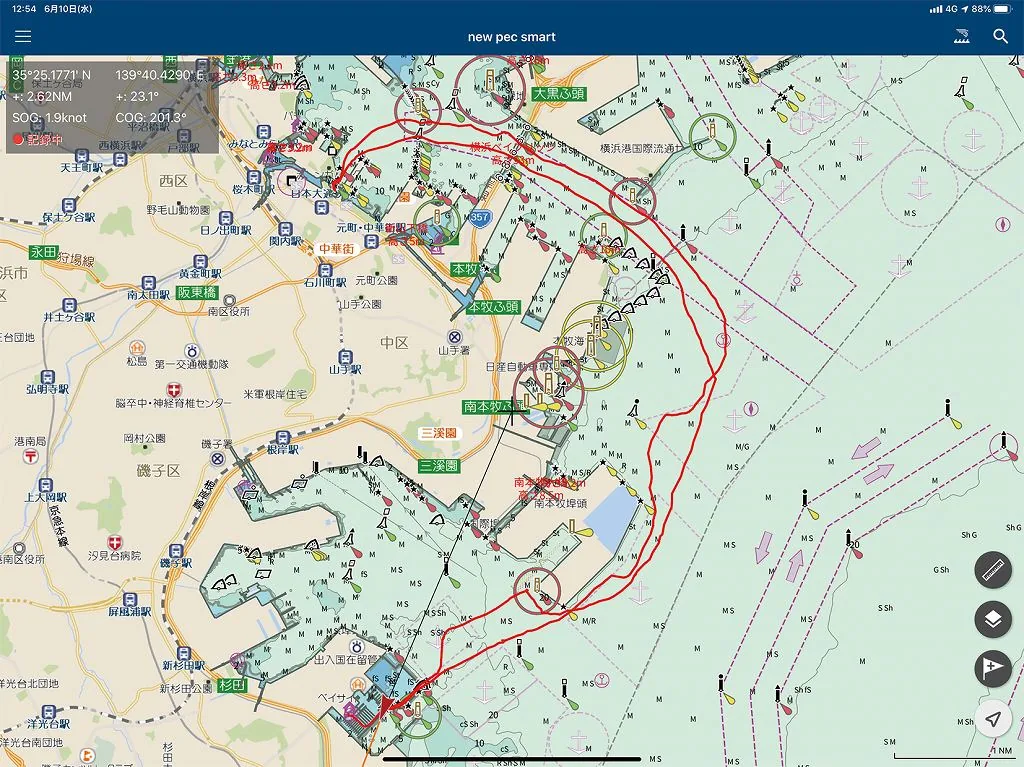The width and height of the screenshot is (1024, 767).
Task: Select the ruler distance measuring tool
Action: [993, 570]
